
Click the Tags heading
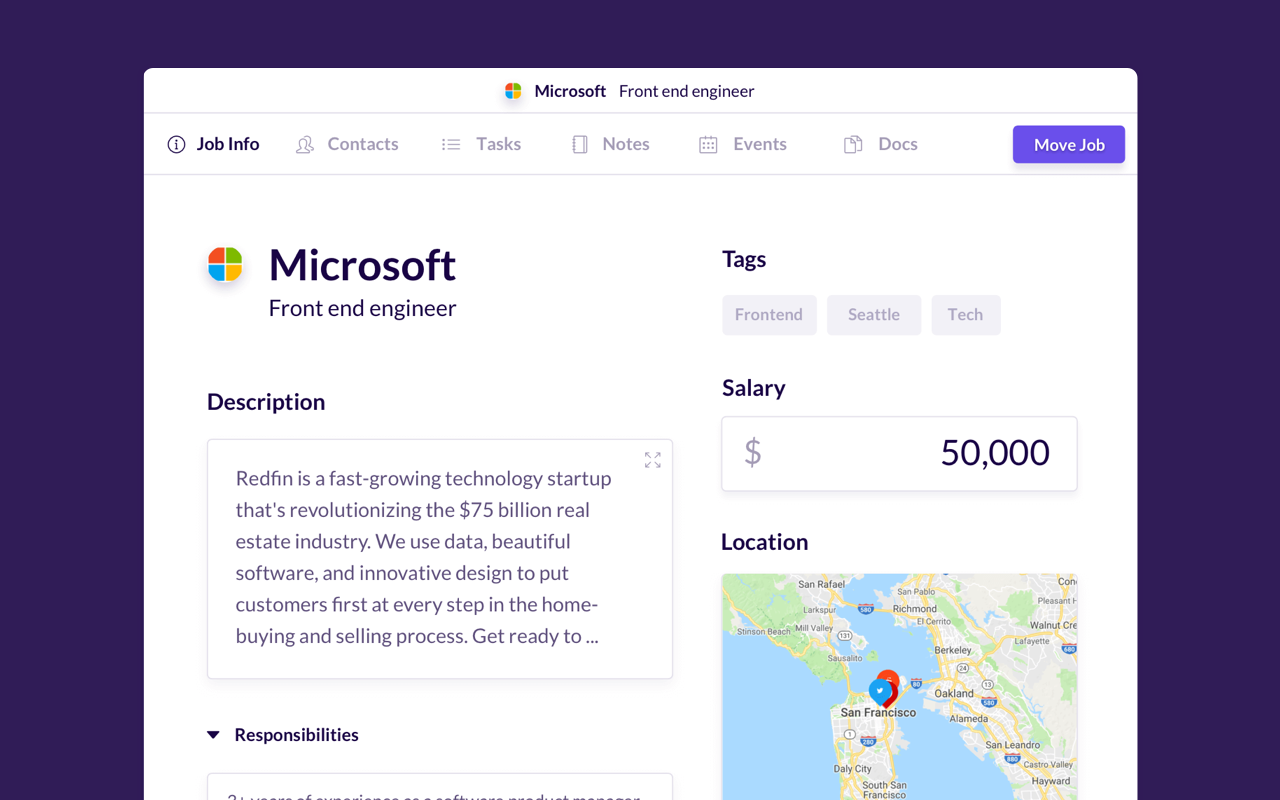(x=744, y=259)
